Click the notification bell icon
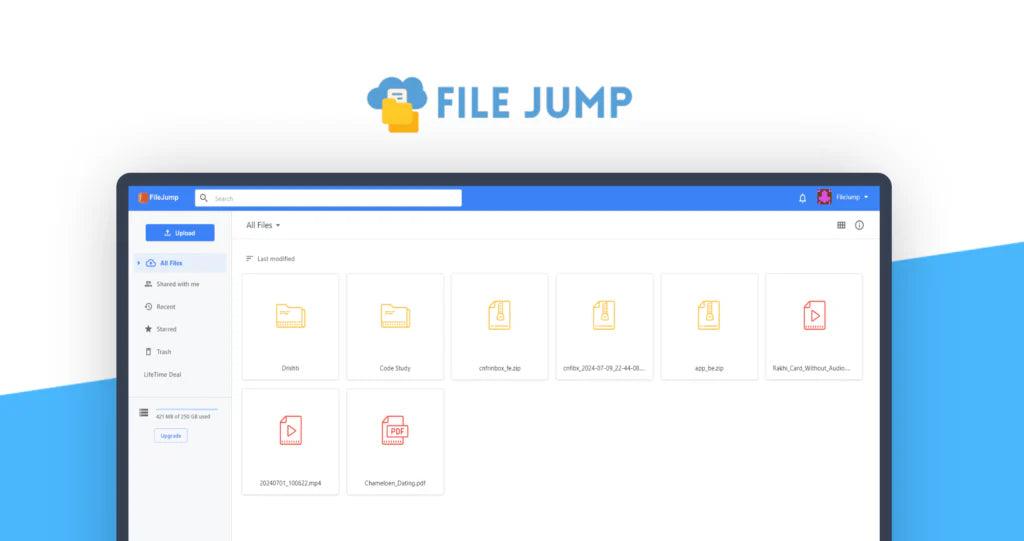 tap(802, 198)
